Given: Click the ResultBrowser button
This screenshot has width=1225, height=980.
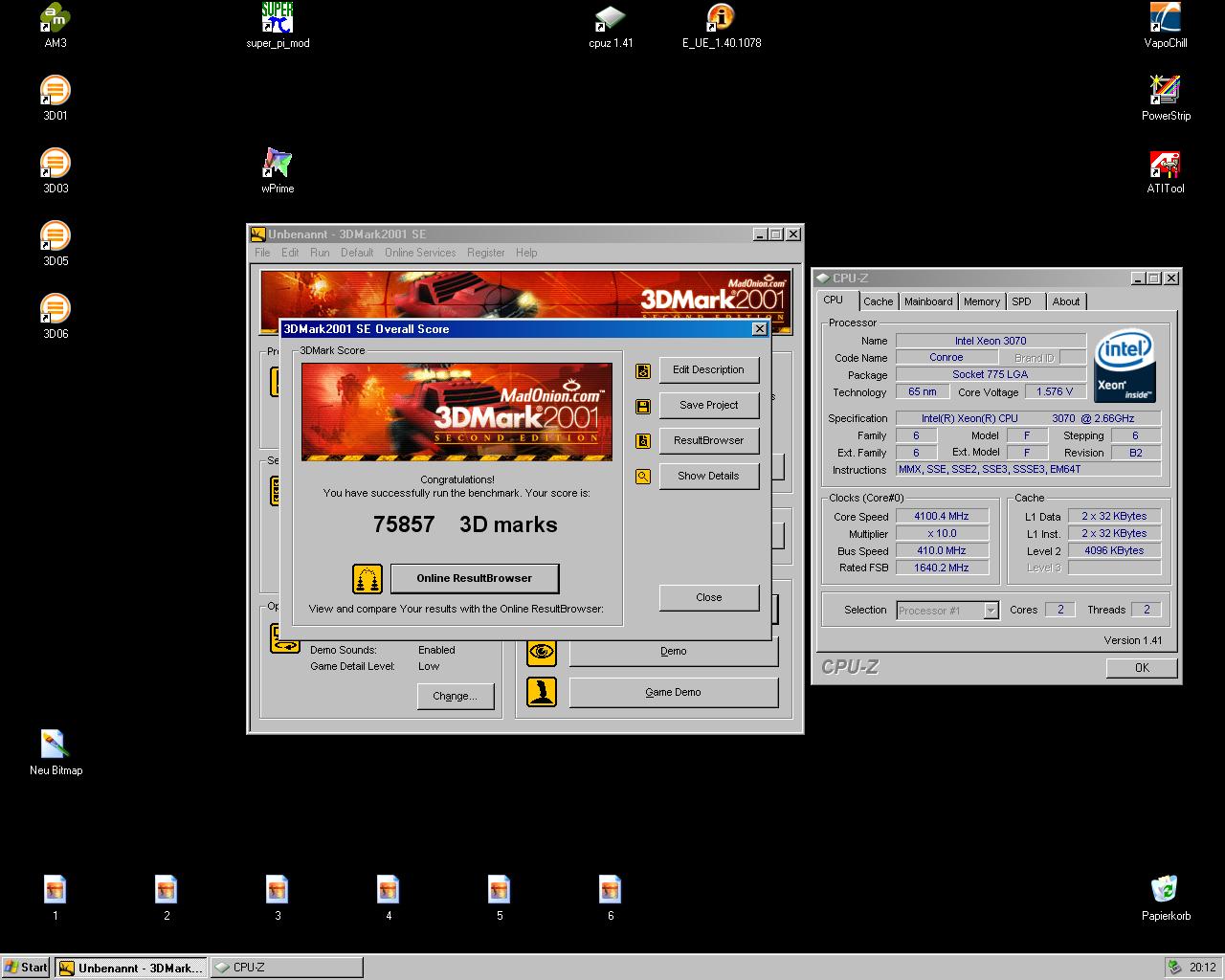Looking at the screenshot, I should [x=708, y=441].
